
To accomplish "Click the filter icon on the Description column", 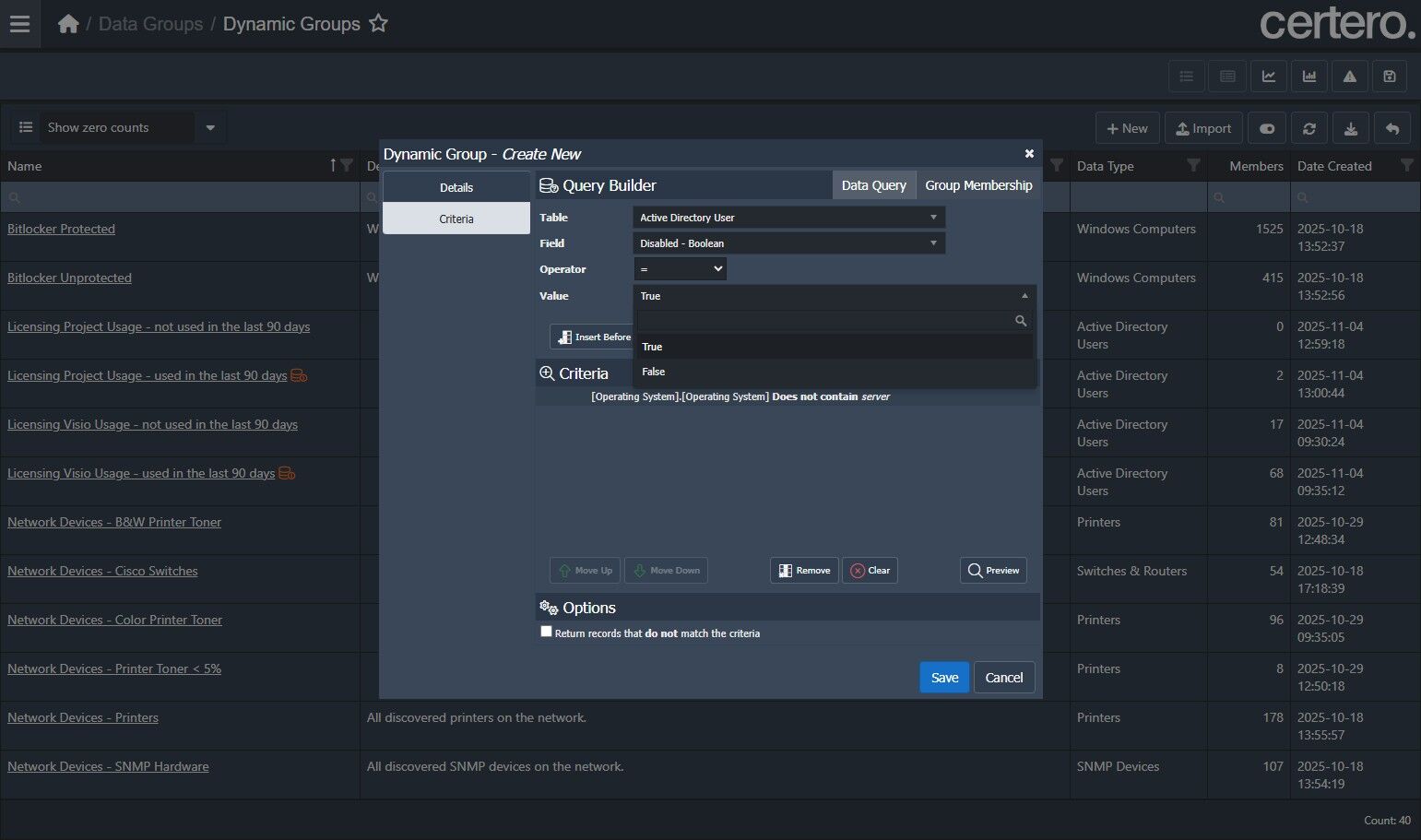I will tap(1057, 166).
